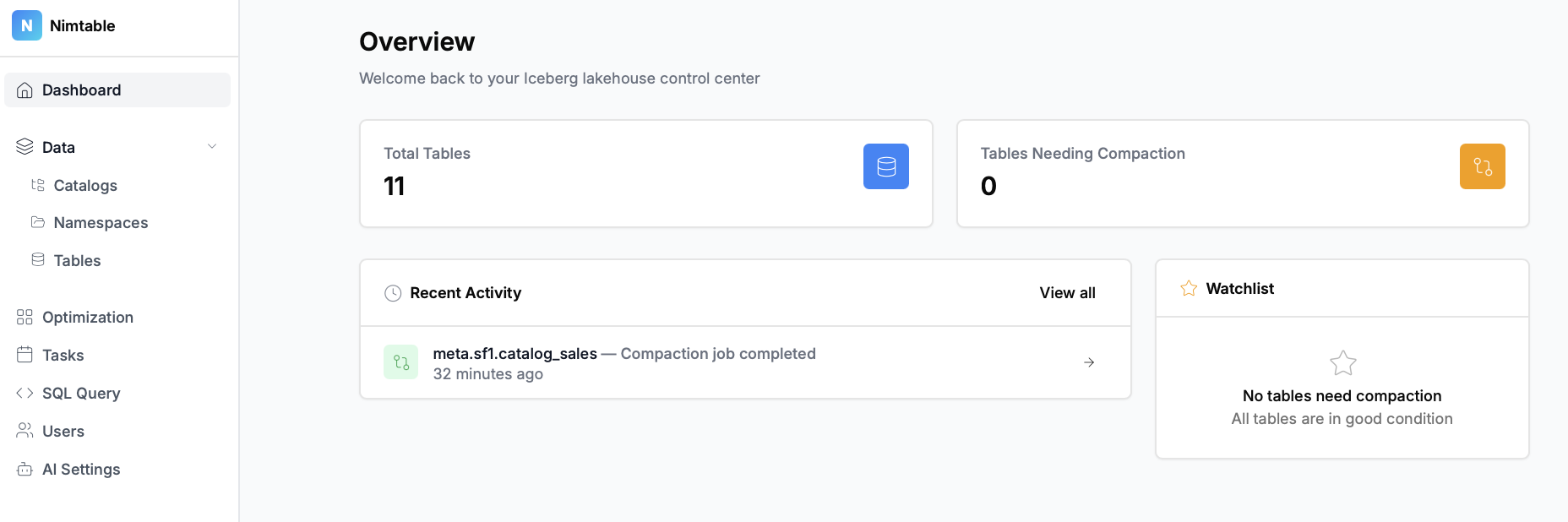Click the blue database icon in Total Tables
The image size is (1568, 522).
(x=885, y=166)
